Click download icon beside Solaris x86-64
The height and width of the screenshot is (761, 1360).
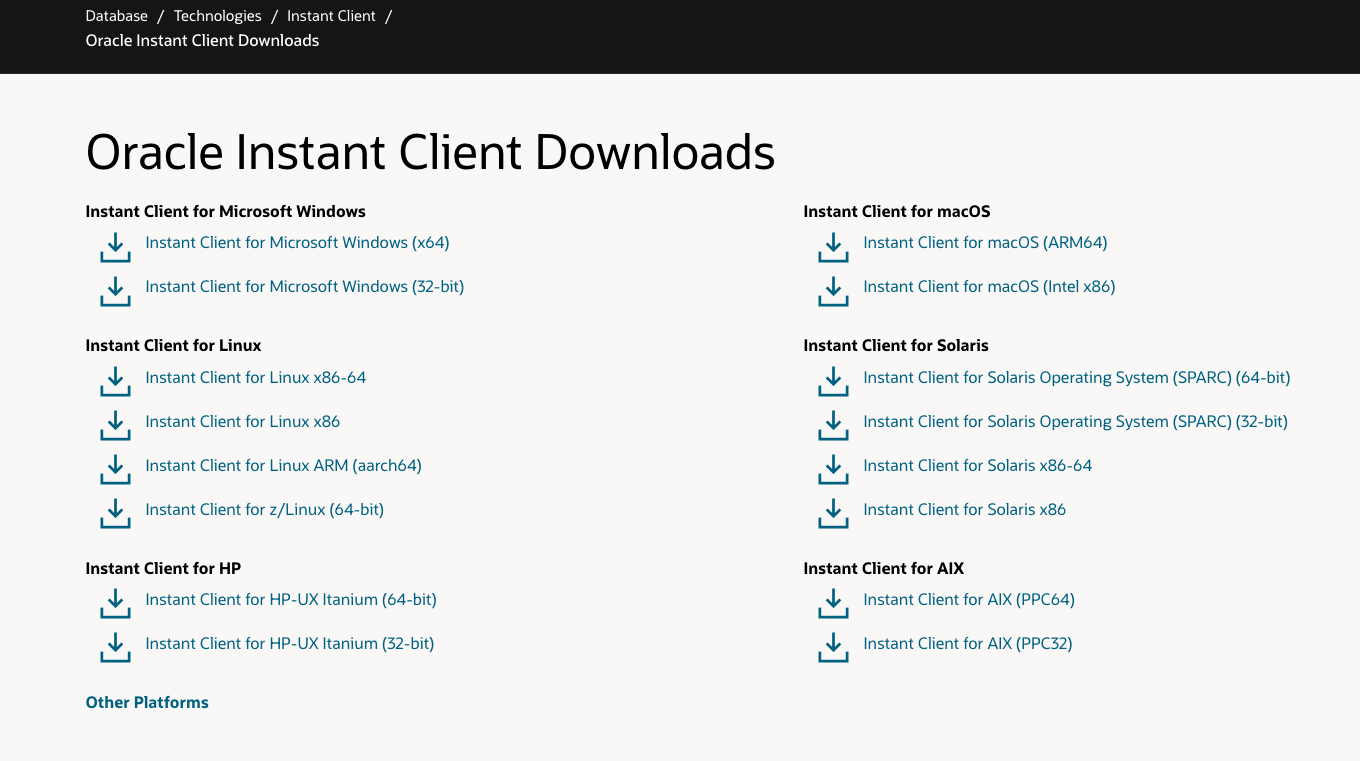point(833,470)
